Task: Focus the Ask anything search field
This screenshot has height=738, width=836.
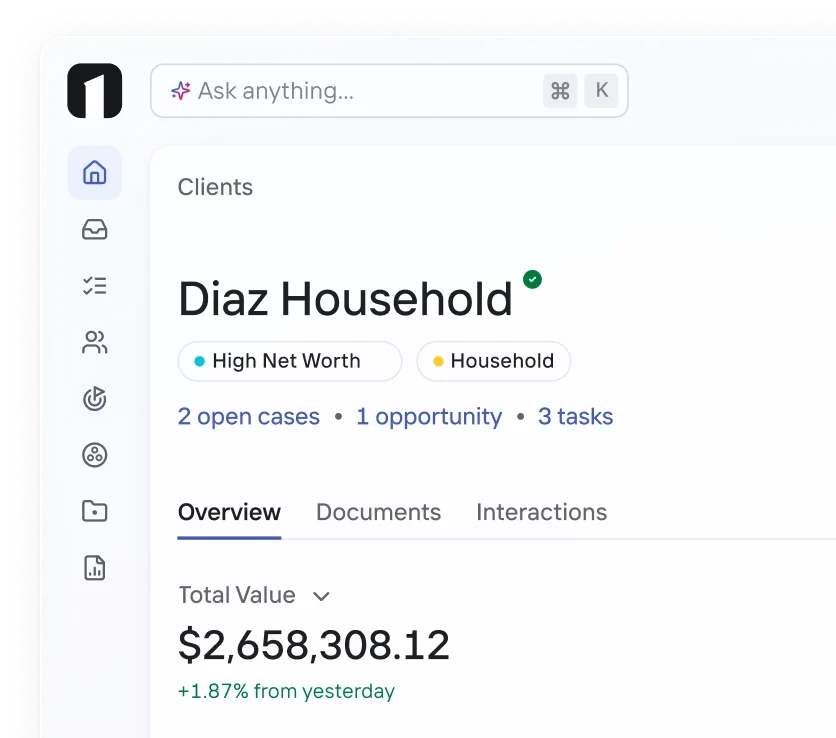Action: pos(389,91)
